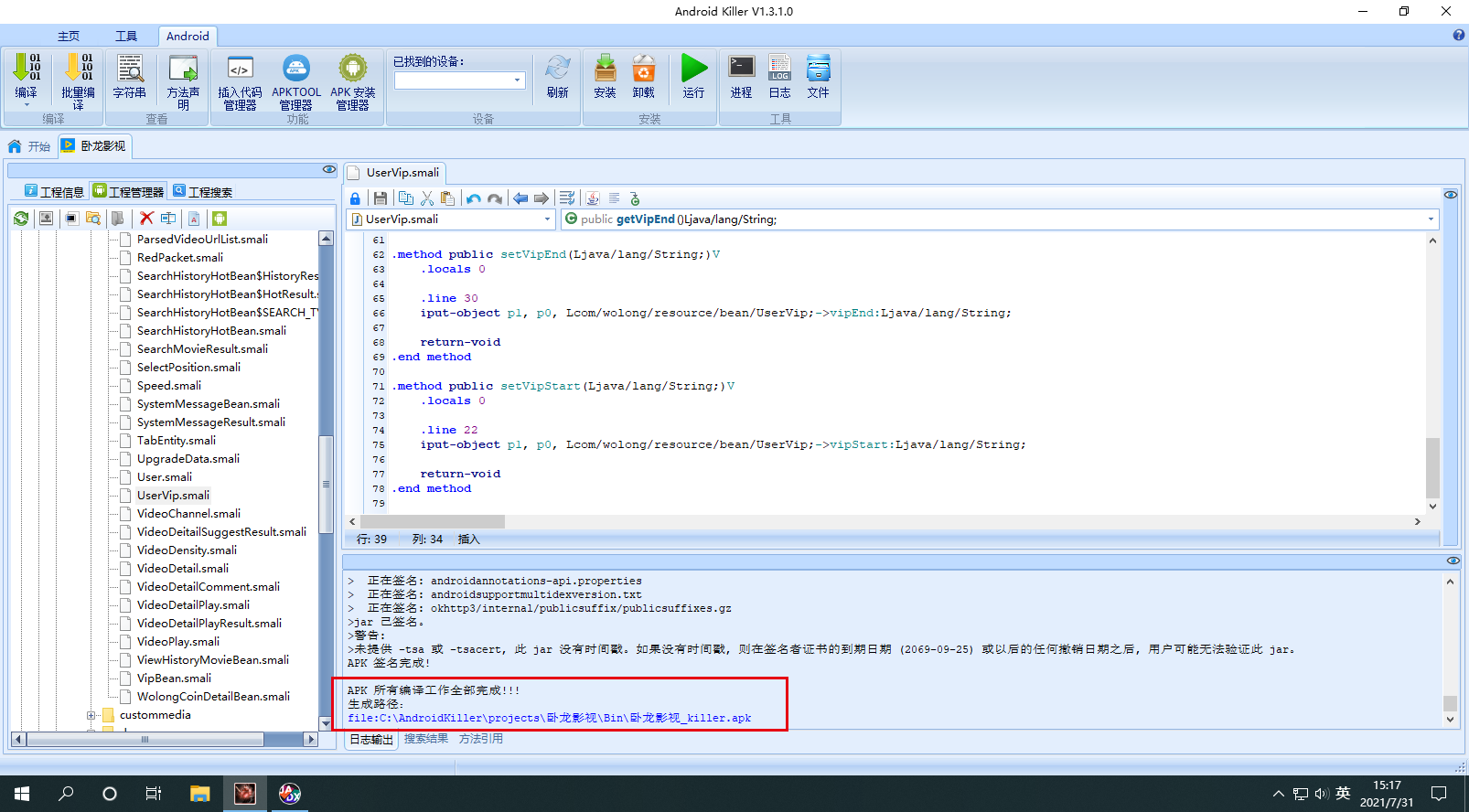Viewport: 1469px width, 812px height.
Task: Toggle editor panel pin eye icon
Action: pyautogui.click(x=1451, y=195)
